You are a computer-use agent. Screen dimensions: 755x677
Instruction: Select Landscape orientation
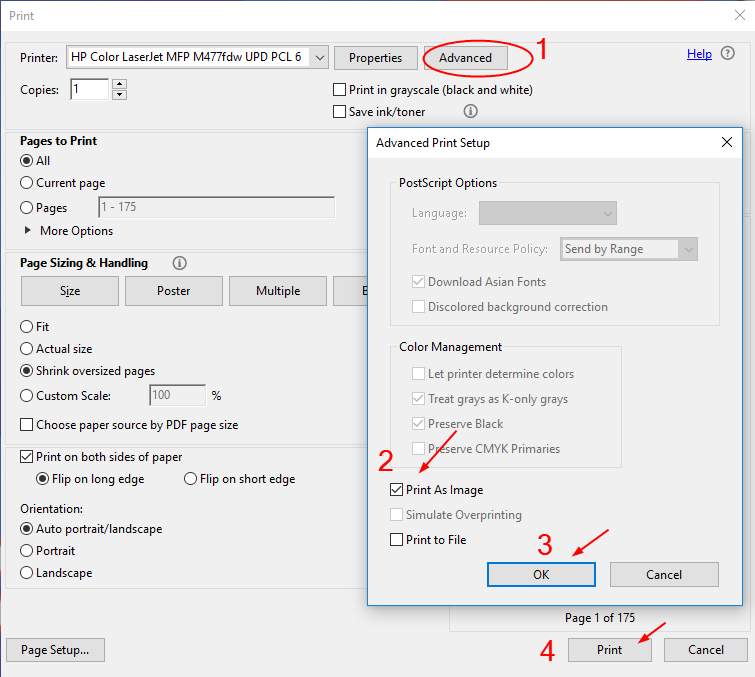(27, 573)
